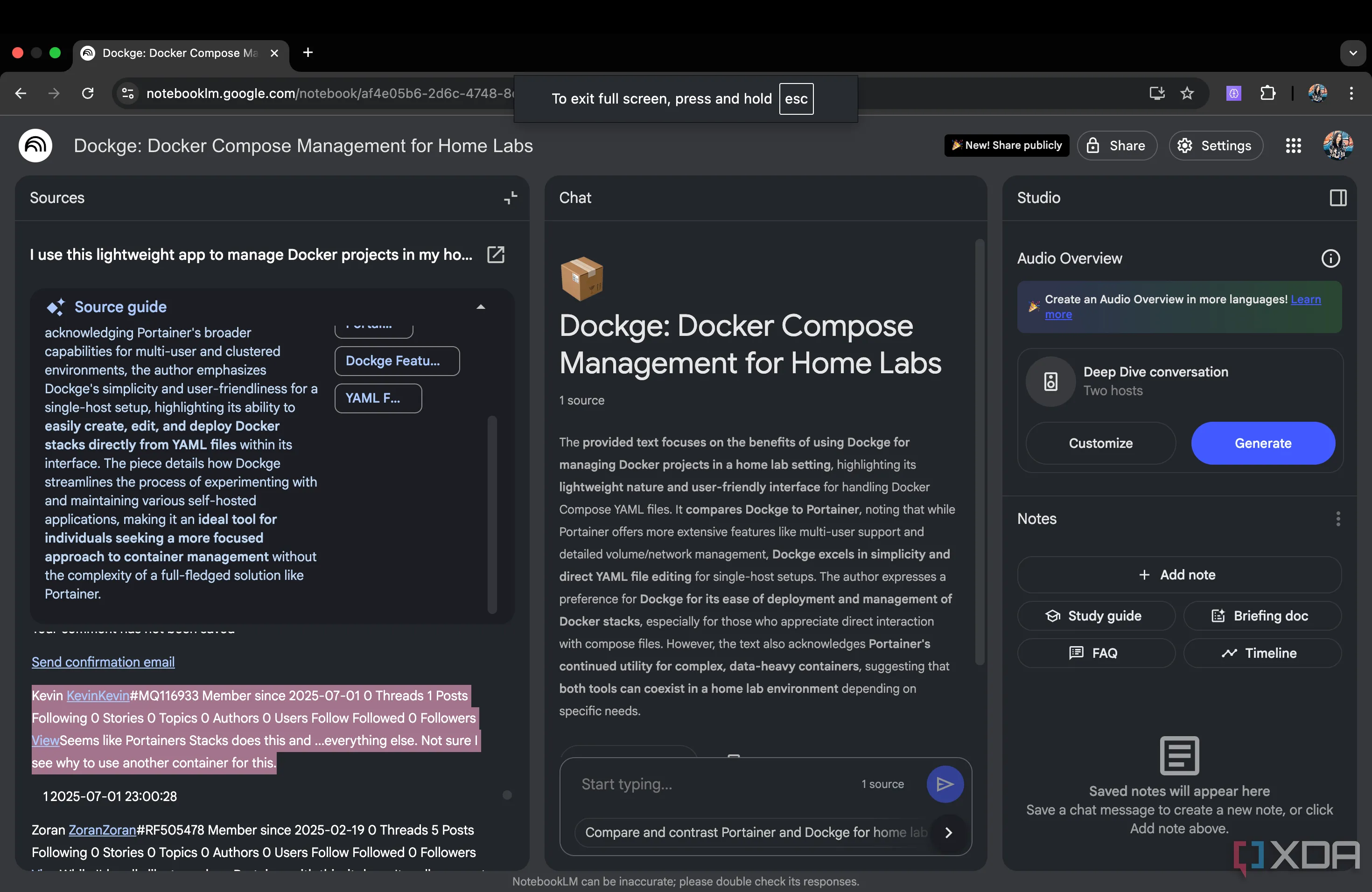Create a Briefing doc note

(1262, 616)
